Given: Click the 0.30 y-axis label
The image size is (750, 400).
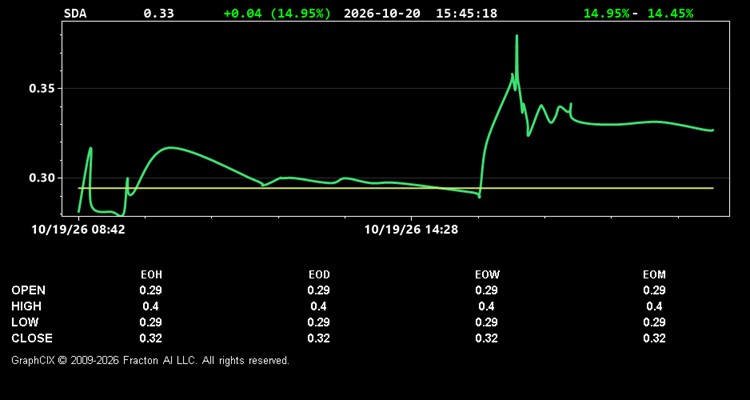Looking at the screenshot, I should [41, 178].
